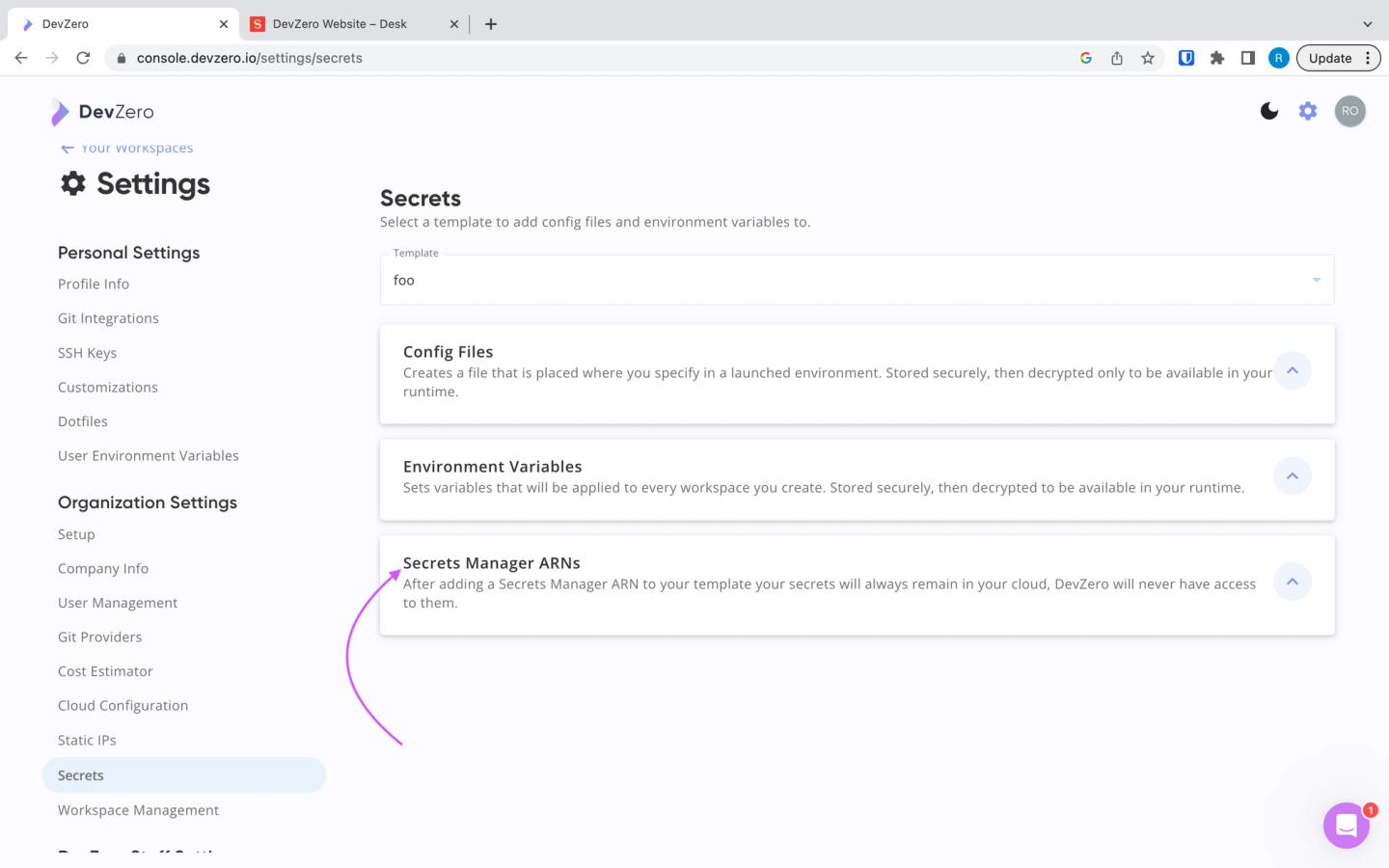Open a new browser tab
This screenshot has width=1389, height=868.
pyautogui.click(x=491, y=24)
